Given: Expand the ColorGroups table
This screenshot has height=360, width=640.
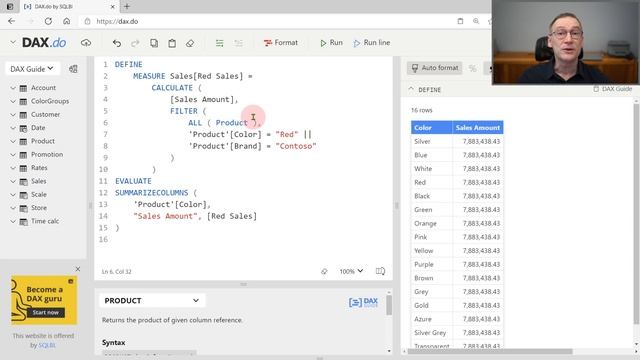Looking at the screenshot, I should [13, 101].
